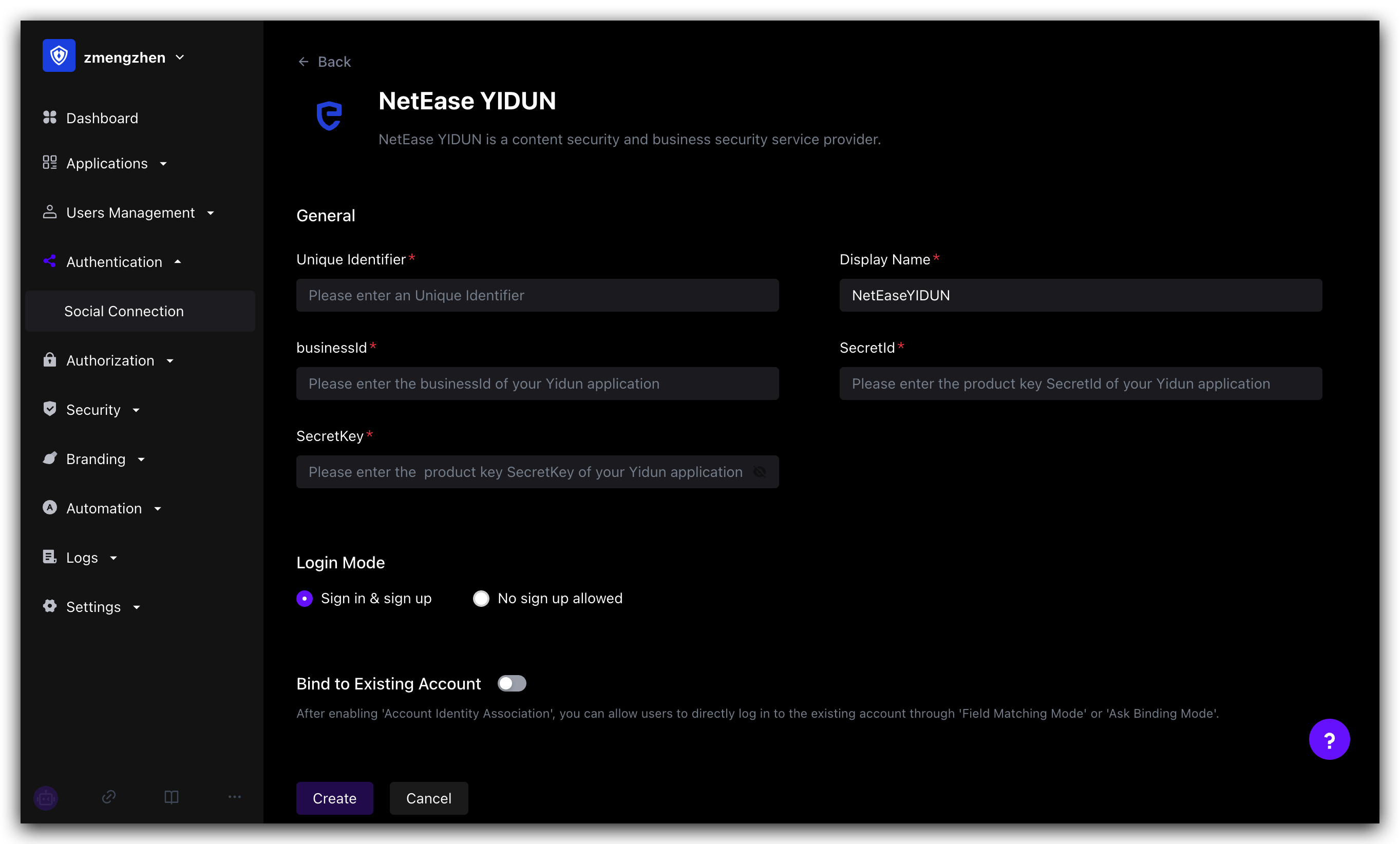Select the 'No sign up allowed' radio

[x=481, y=599]
